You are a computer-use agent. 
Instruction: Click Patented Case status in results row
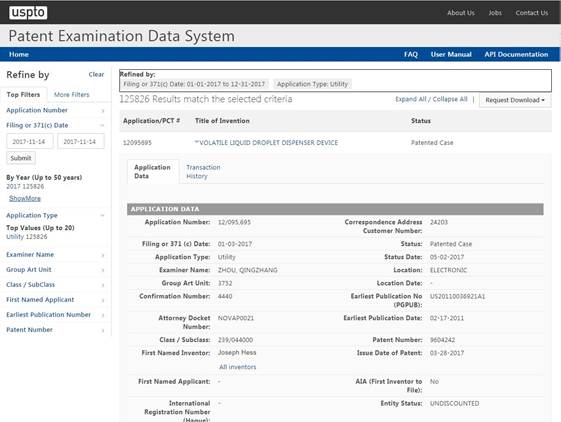click(x=432, y=143)
